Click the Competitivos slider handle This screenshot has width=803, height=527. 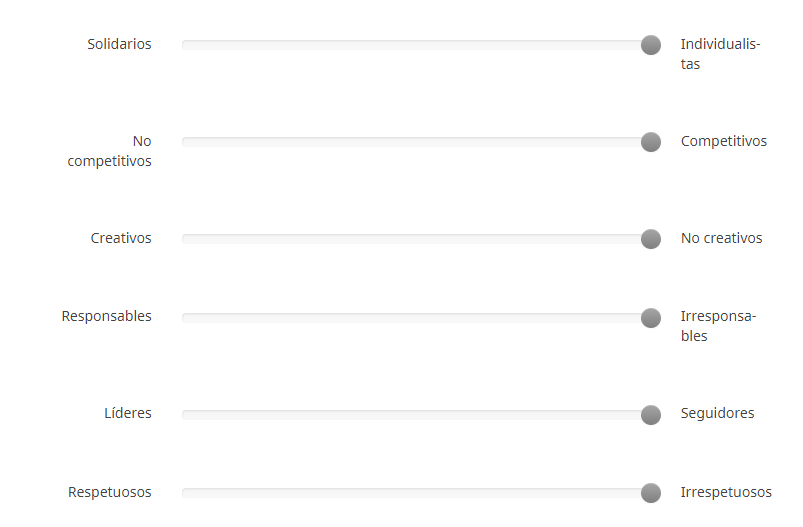[x=651, y=142]
